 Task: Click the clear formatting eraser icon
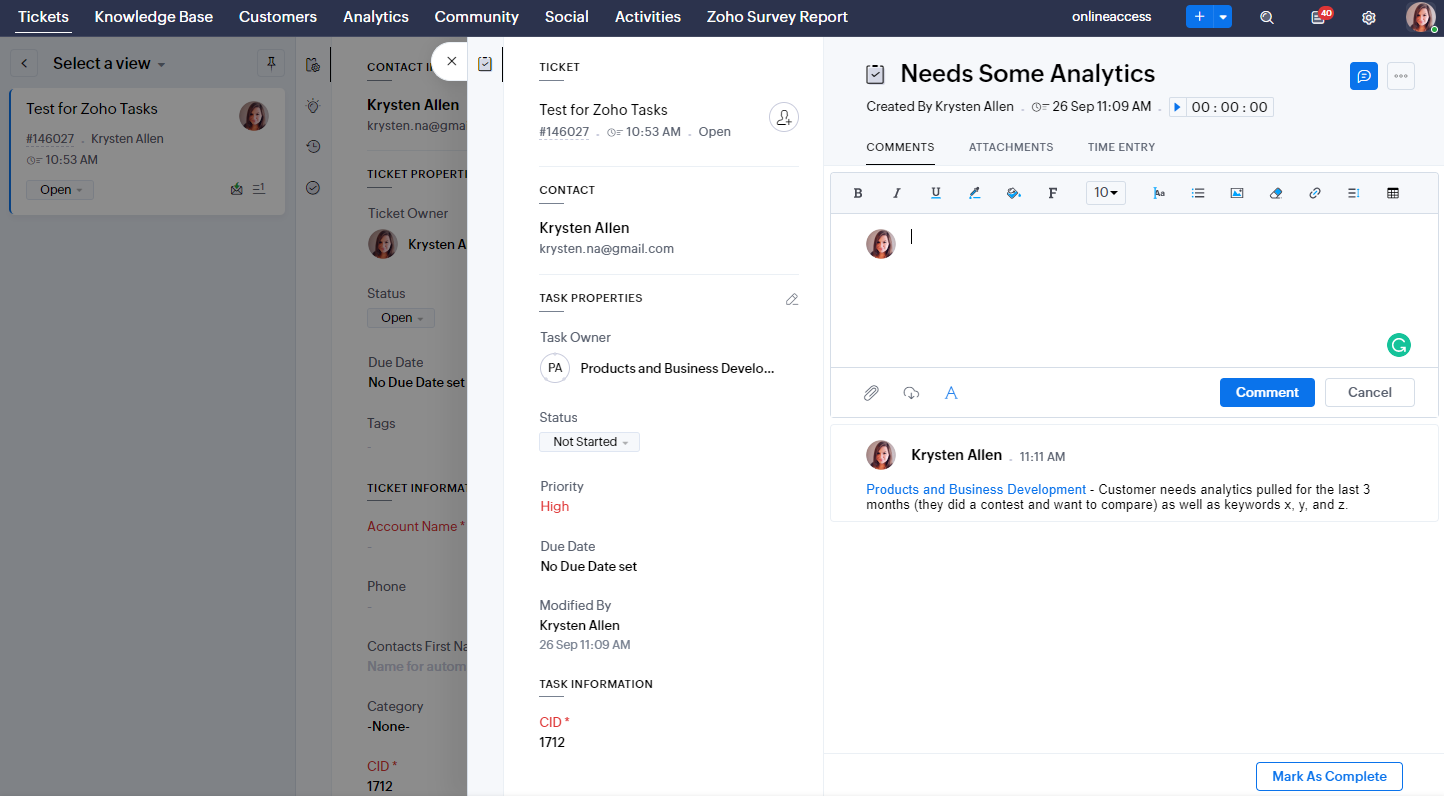coord(1276,193)
